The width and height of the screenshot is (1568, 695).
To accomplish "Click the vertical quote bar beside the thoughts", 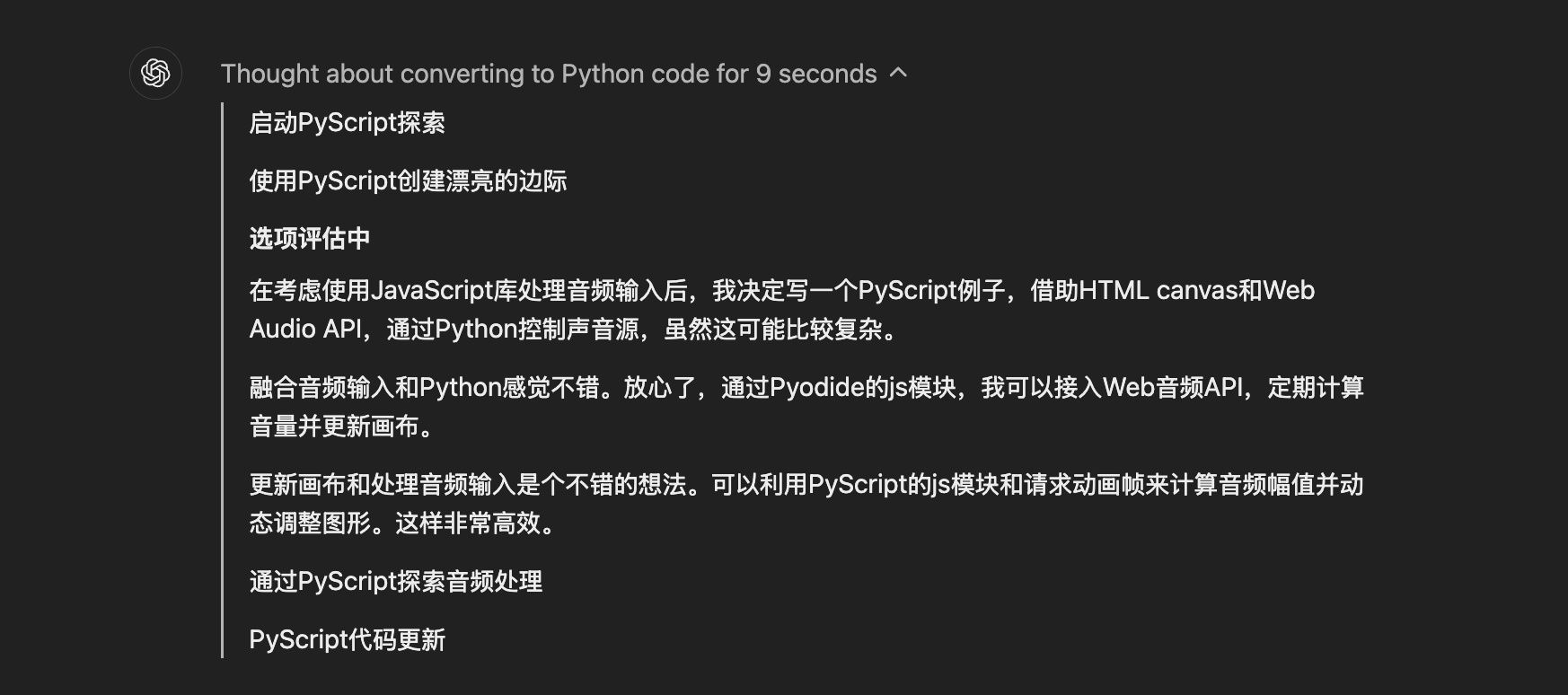I will (x=222, y=380).
